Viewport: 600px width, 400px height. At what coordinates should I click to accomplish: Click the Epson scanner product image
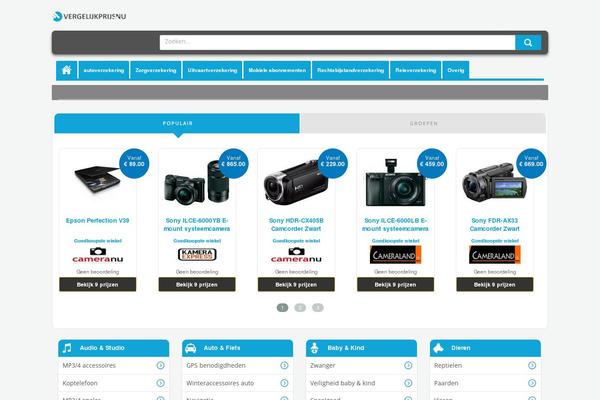click(x=98, y=180)
